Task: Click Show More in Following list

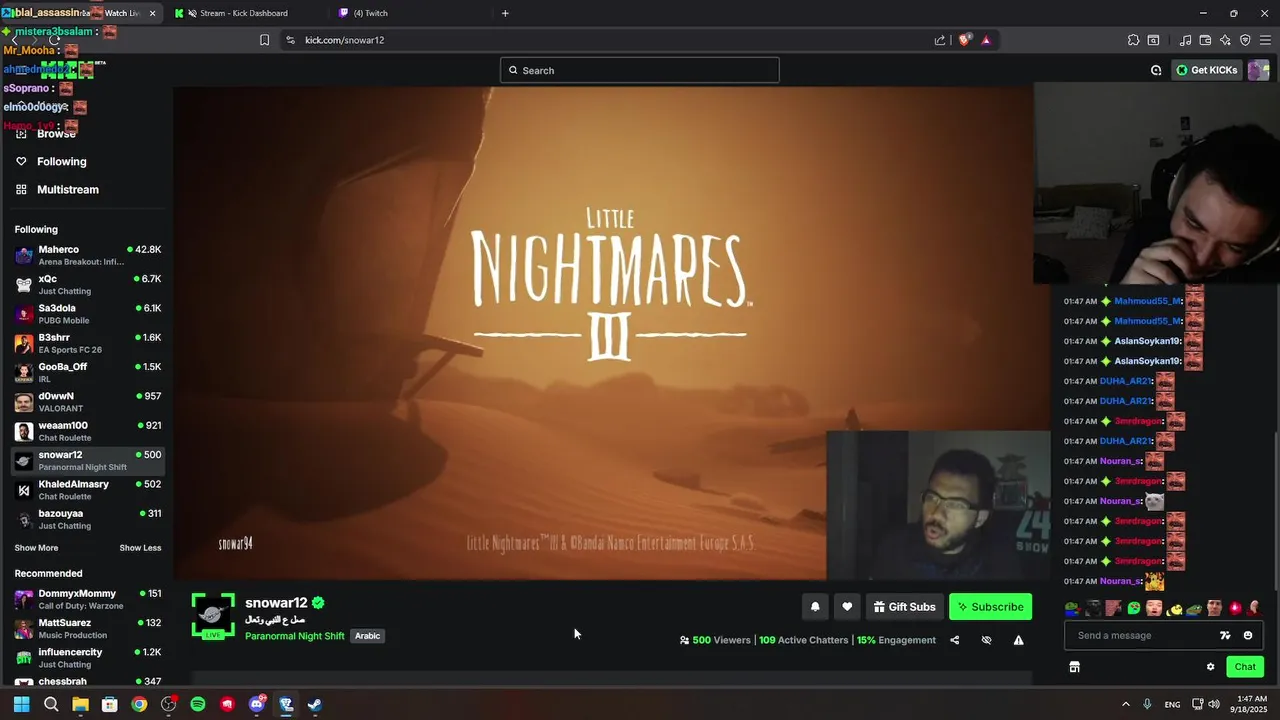Action: click(x=36, y=548)
